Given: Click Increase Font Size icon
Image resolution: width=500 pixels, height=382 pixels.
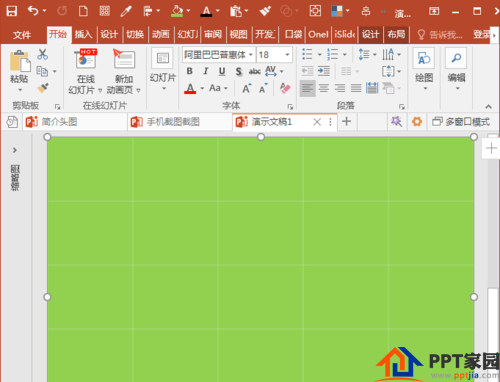Looking at the screenshot, I should pos(246,88).
